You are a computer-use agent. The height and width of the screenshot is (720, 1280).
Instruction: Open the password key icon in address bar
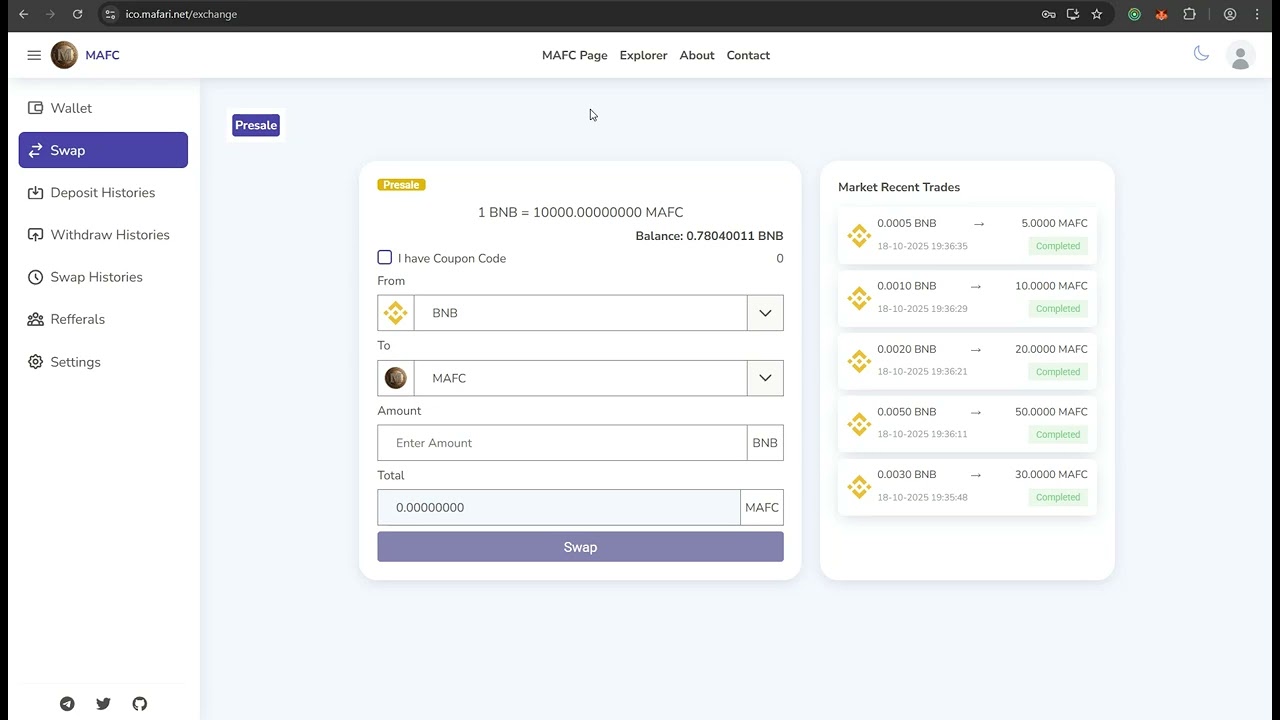click(1048, 14)
